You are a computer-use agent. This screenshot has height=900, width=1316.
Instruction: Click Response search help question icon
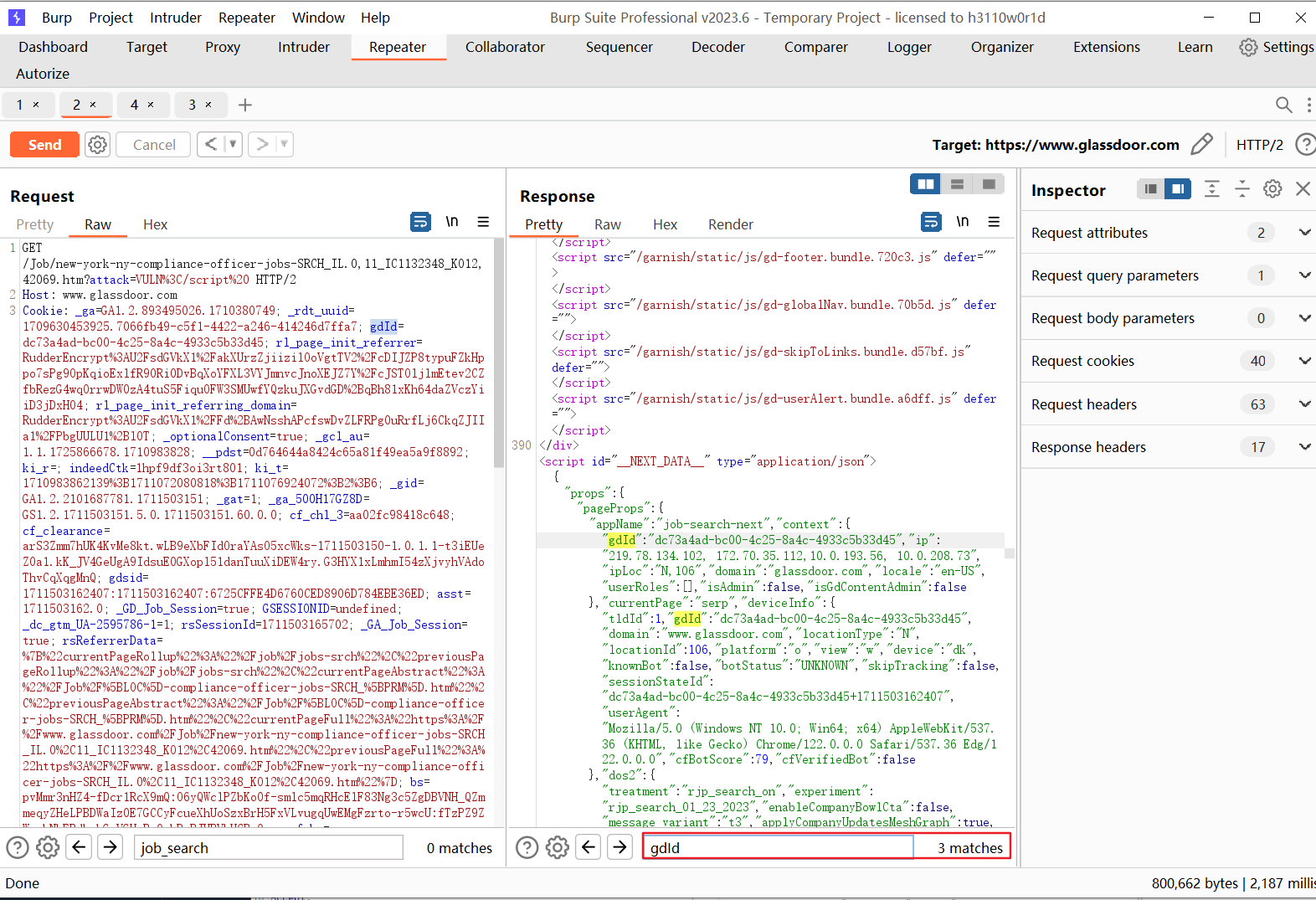coord(527,848)
